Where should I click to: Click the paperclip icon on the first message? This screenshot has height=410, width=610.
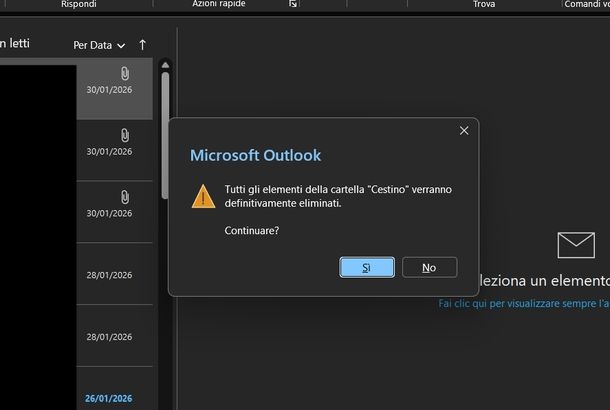pos(124,73)
